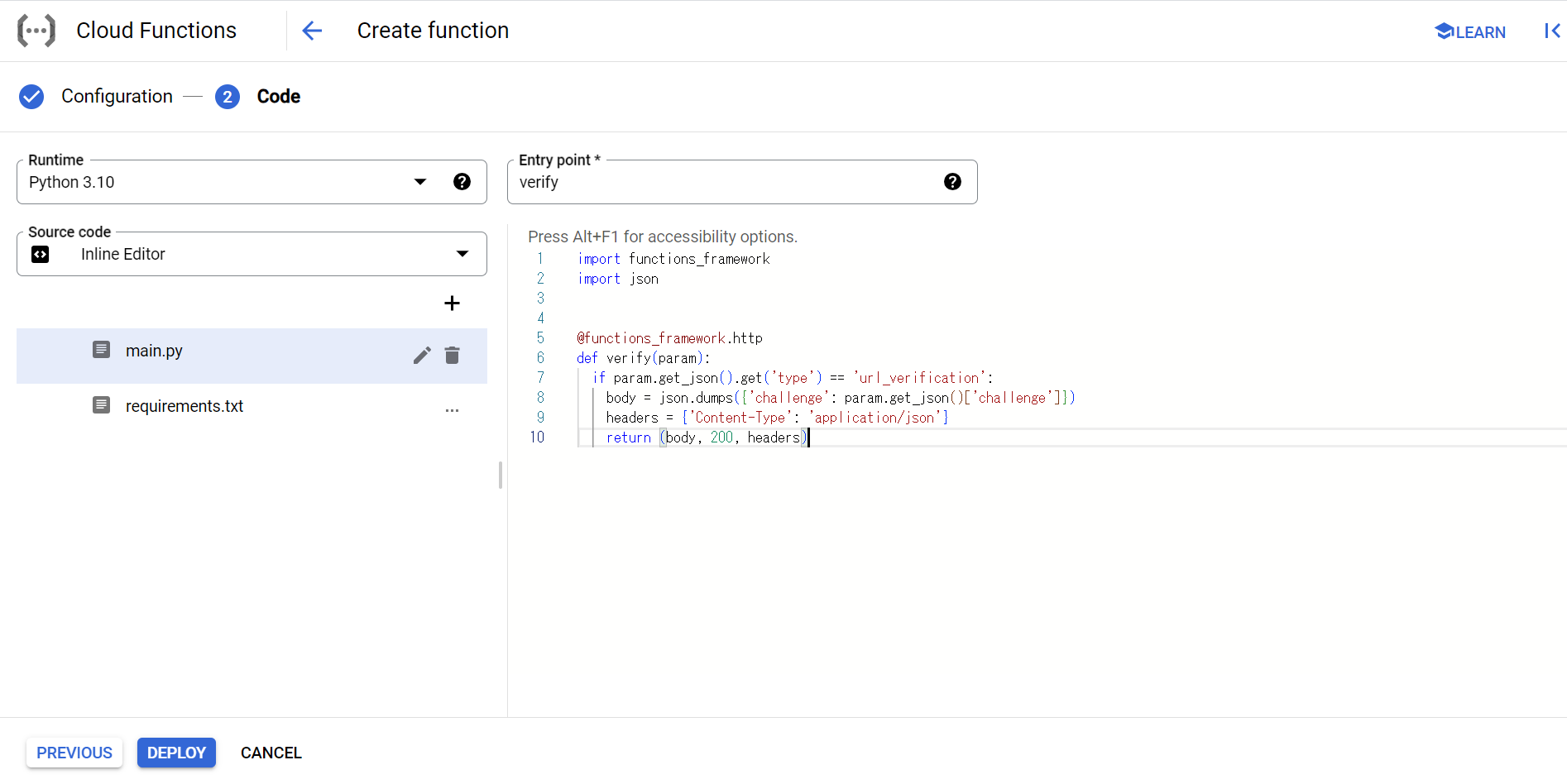Open requirements.txt file
This screenshot has width=1567, height=784.
[184, 406]
